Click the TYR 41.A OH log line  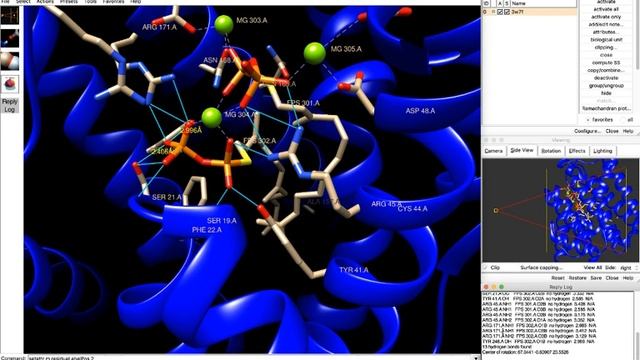pos(538,299)
